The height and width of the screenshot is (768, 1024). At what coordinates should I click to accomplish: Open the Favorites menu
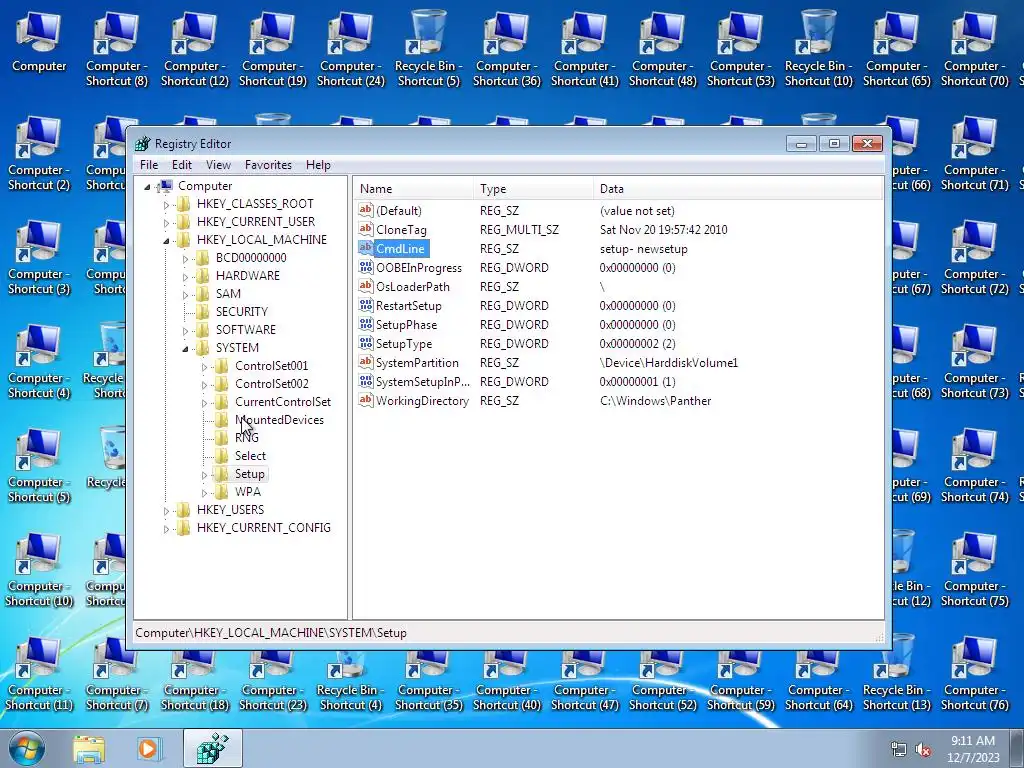(x=268, y=165)
